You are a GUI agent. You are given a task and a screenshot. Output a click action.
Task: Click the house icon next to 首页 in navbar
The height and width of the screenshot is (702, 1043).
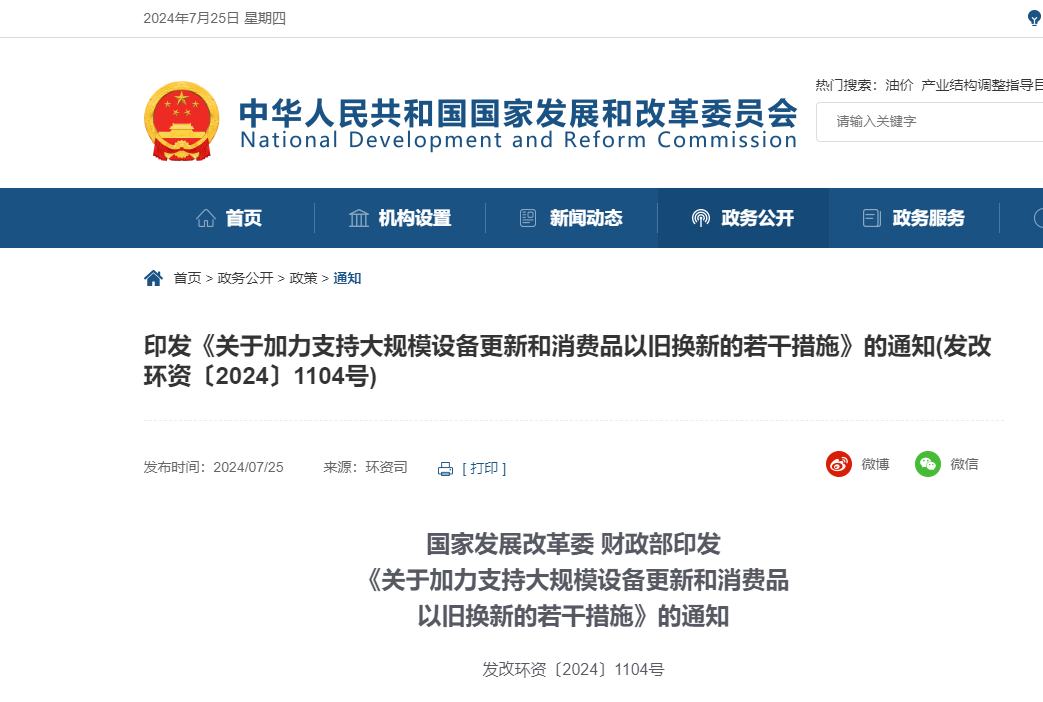click(x=206, y=218)
